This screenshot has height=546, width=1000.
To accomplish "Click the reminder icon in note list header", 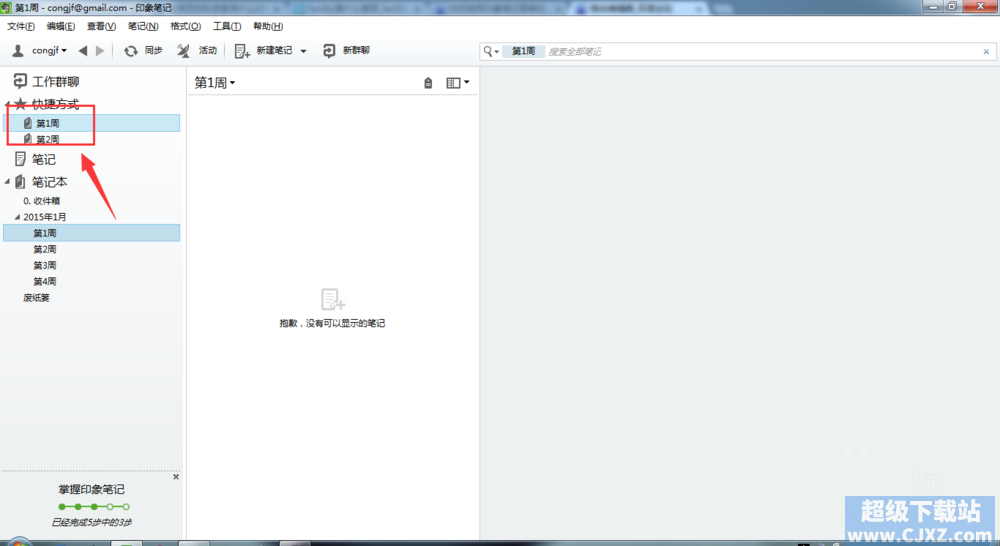I will click(x=428, y=83).
